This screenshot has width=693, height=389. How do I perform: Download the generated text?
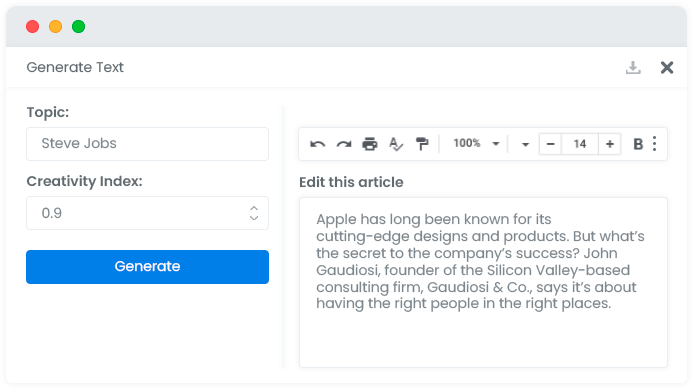pyautogui.click(x=633, y=68)
